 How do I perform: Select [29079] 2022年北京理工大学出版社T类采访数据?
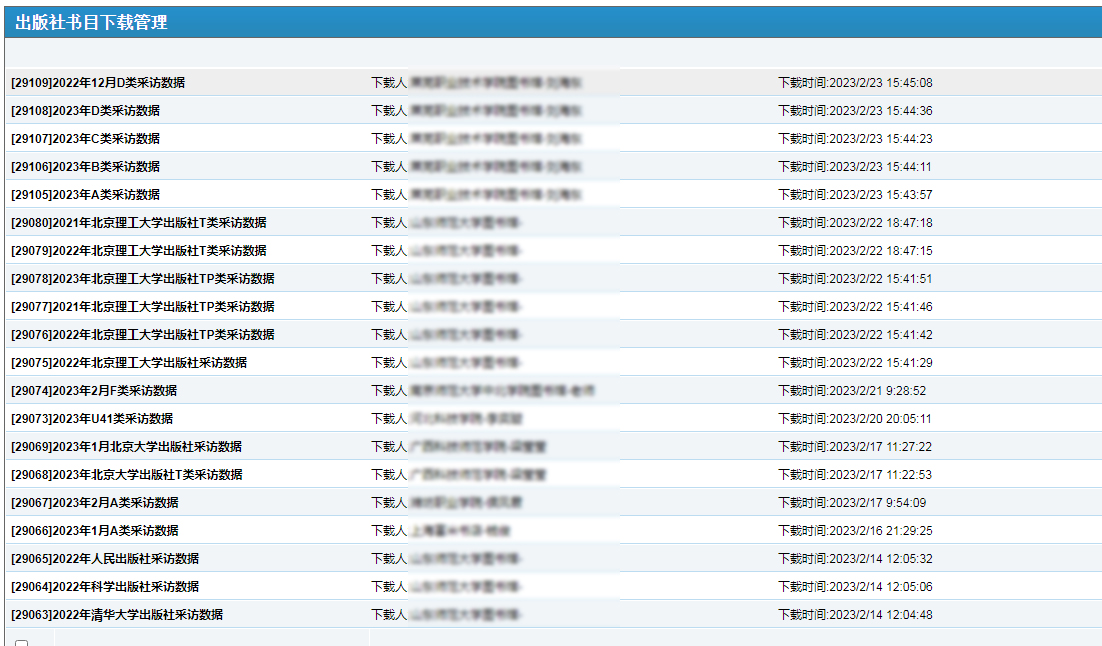139,251
